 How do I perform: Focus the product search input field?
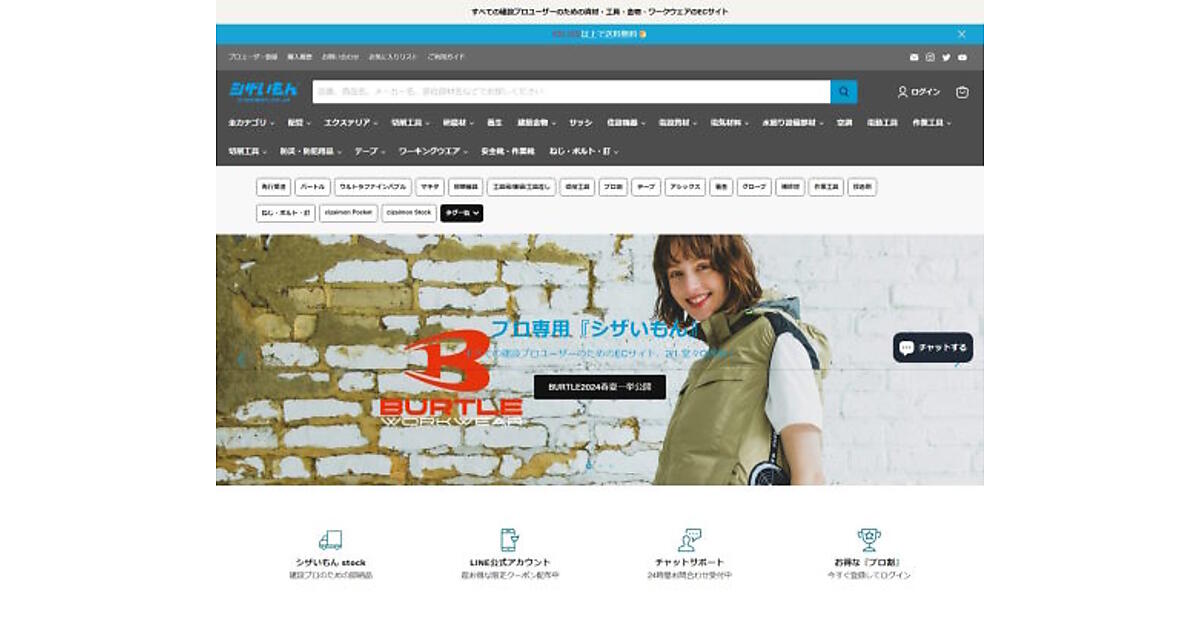click(x=570, y=92)
